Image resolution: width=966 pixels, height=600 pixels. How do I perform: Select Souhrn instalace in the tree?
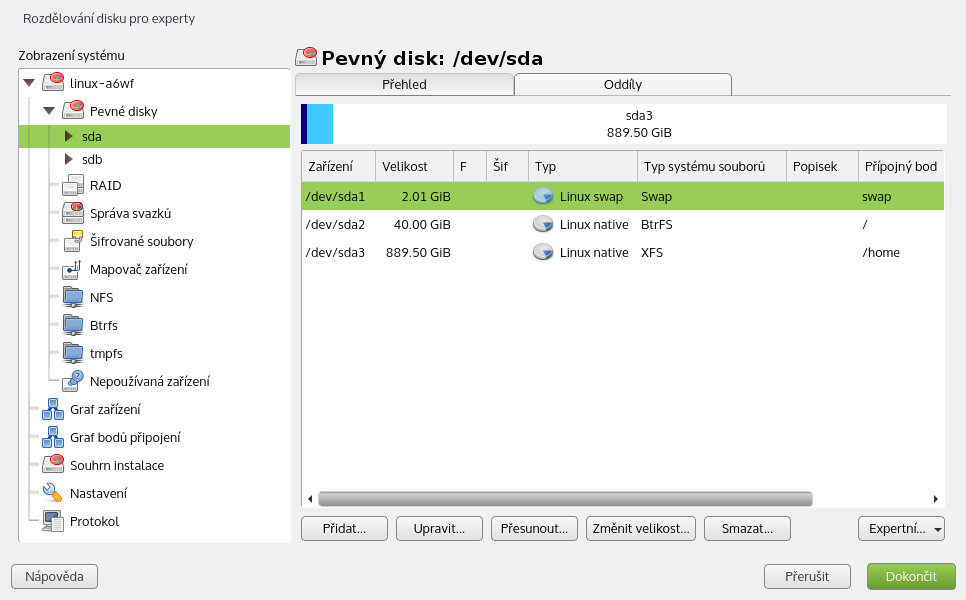(x=117, y=465)
